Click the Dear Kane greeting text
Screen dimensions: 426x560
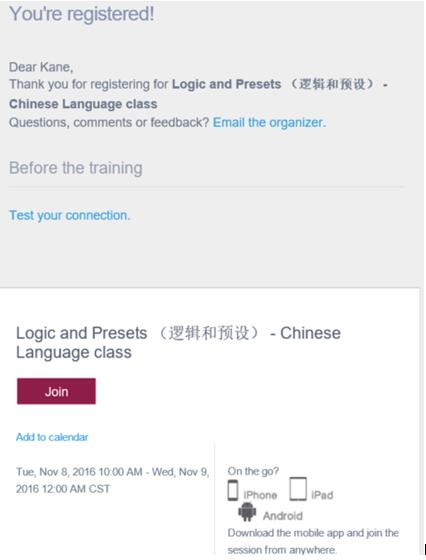click(41, 67)
